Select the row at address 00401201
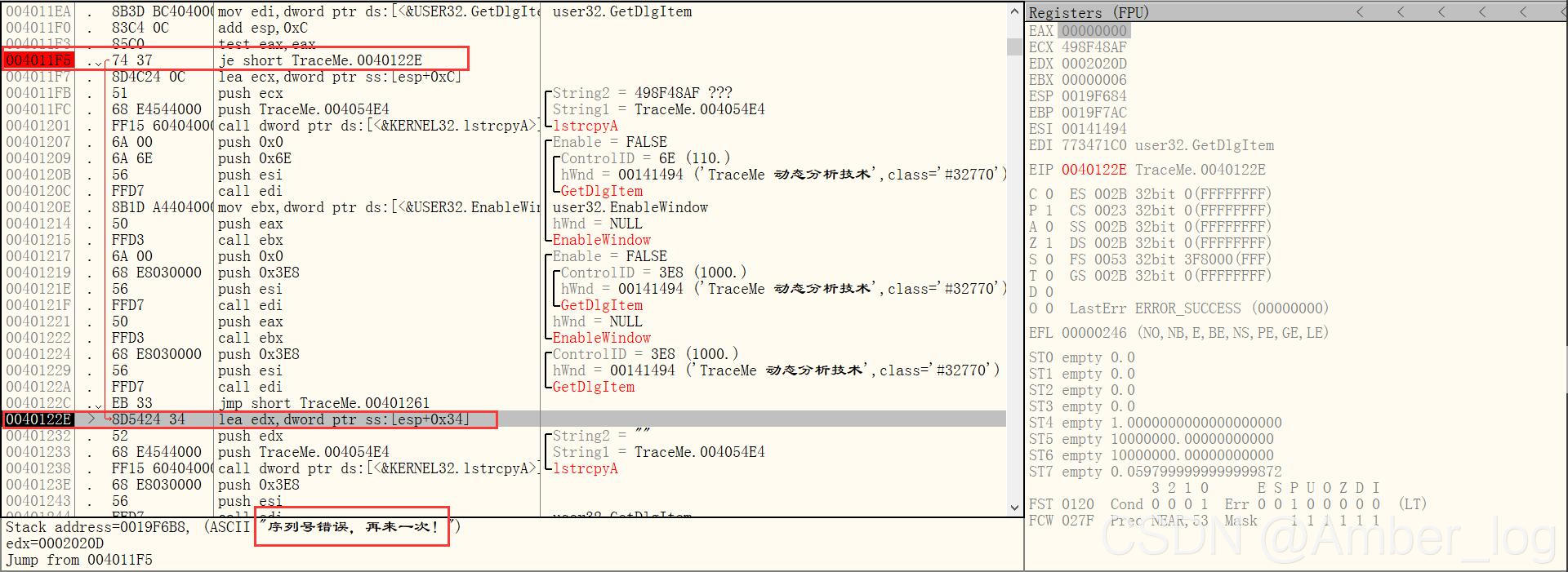 coord(505,126)
